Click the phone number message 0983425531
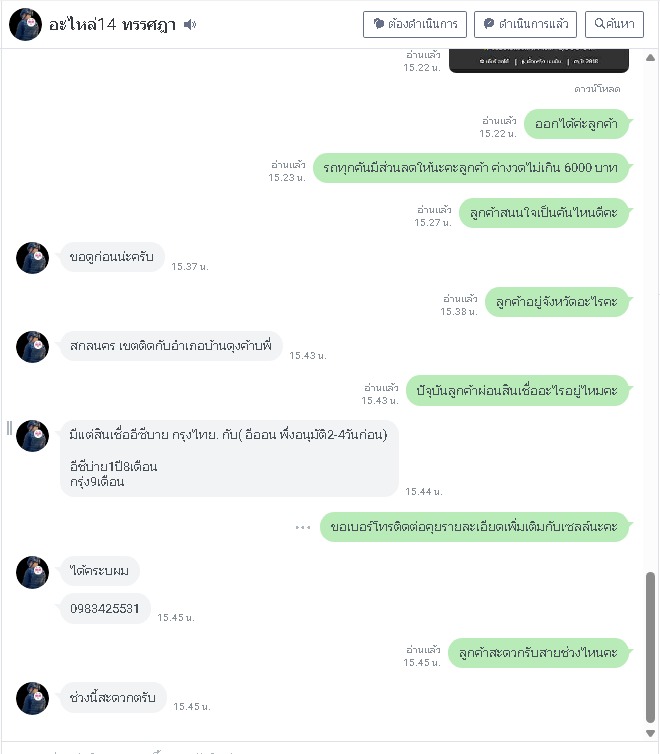Image resolution: width=660 pixels, height=754 pixels. click(x=105, y=609)
